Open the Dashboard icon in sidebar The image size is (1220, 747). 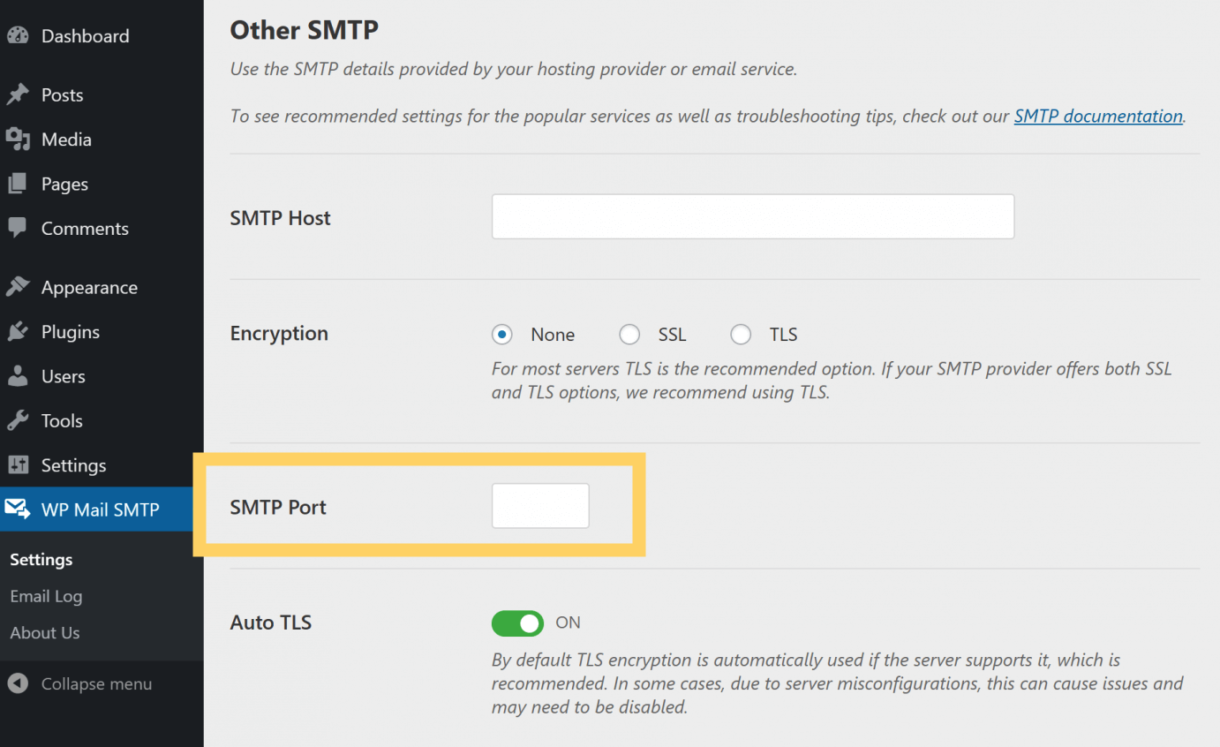pos(20,35)
